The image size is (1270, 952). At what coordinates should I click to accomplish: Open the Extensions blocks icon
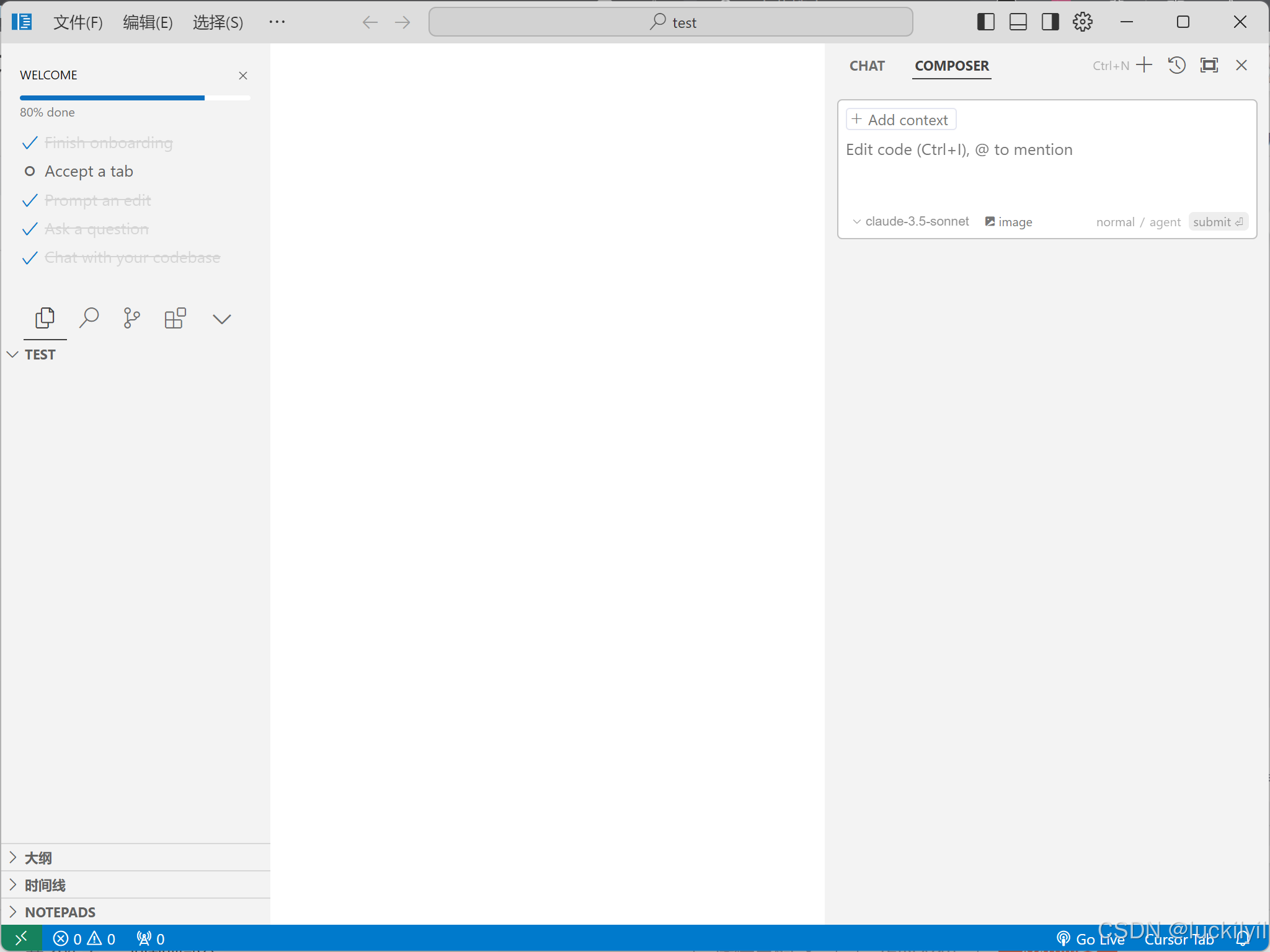[175, 319]
